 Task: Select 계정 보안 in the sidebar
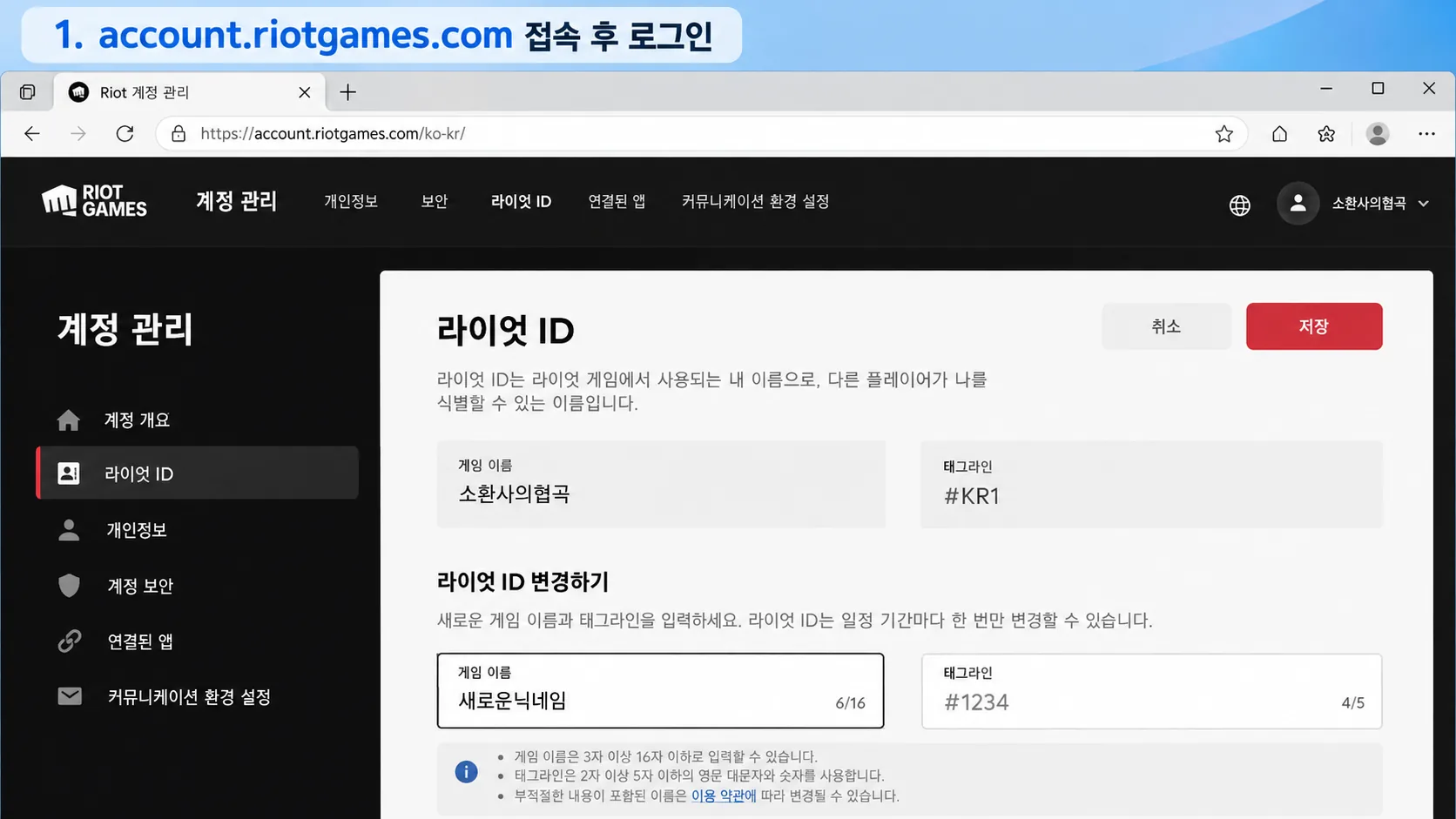tap(198, 586)
